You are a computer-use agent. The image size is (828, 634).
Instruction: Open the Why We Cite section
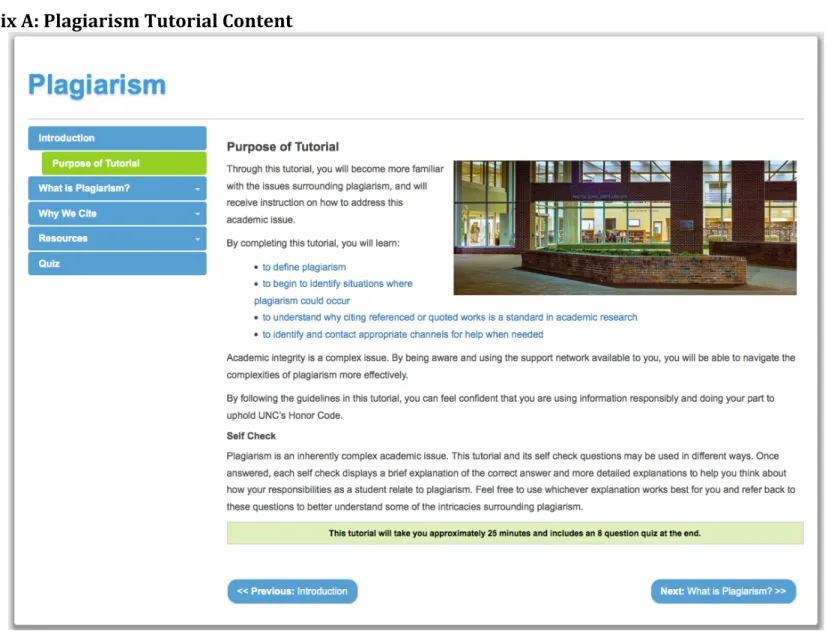[117, 213]
